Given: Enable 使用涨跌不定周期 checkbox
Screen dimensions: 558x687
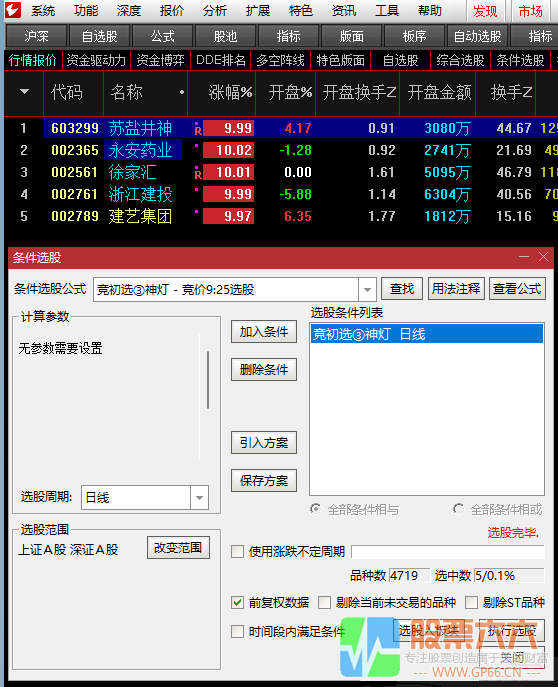Looking at the screenshot, I should 237,551.
